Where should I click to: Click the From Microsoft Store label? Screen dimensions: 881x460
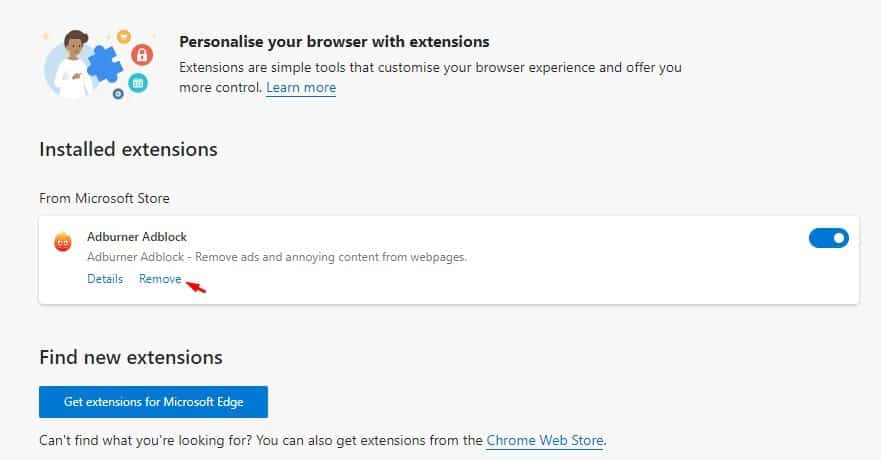point(105,198)
